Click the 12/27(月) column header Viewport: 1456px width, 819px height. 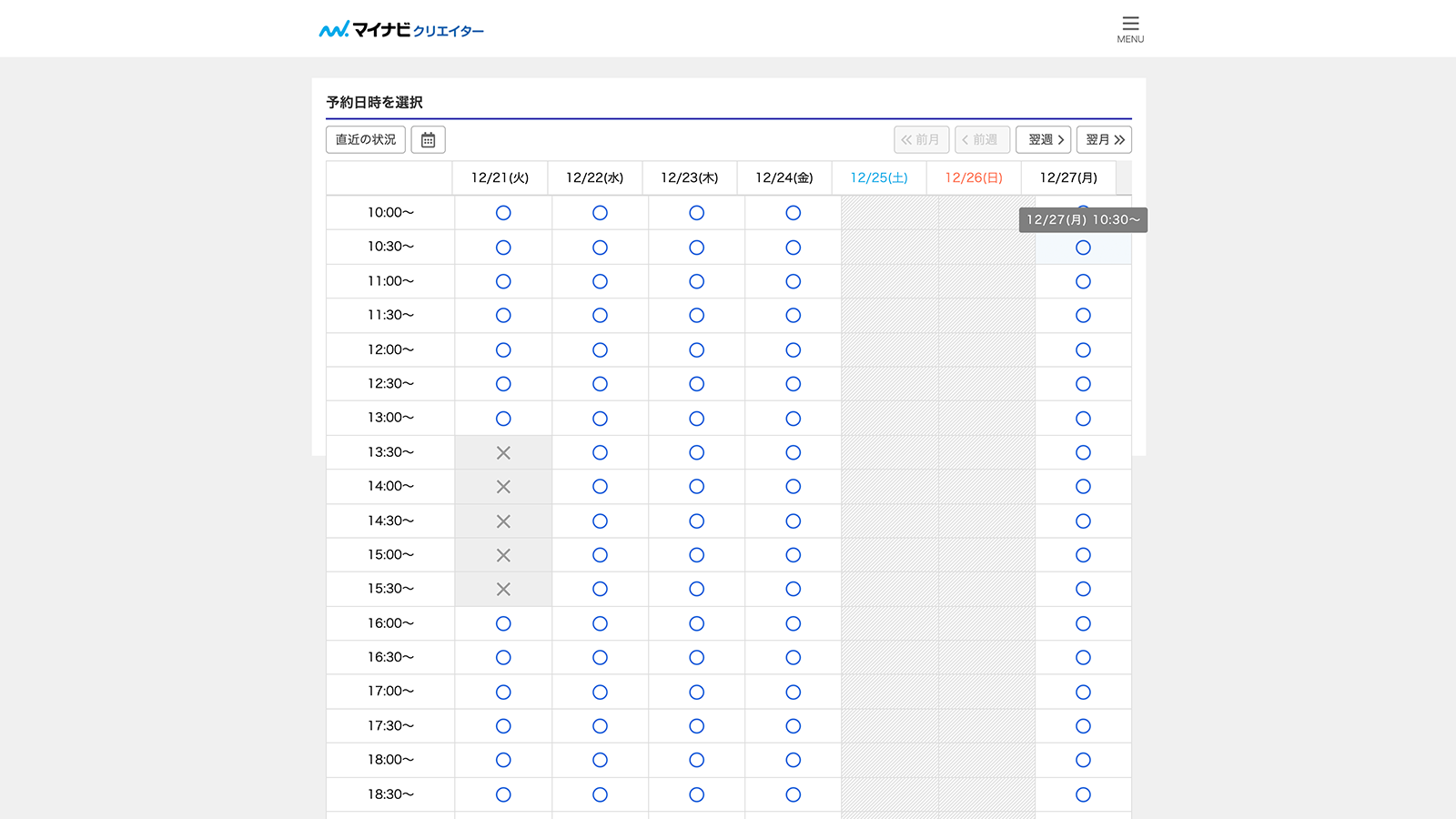point(1068,177)
